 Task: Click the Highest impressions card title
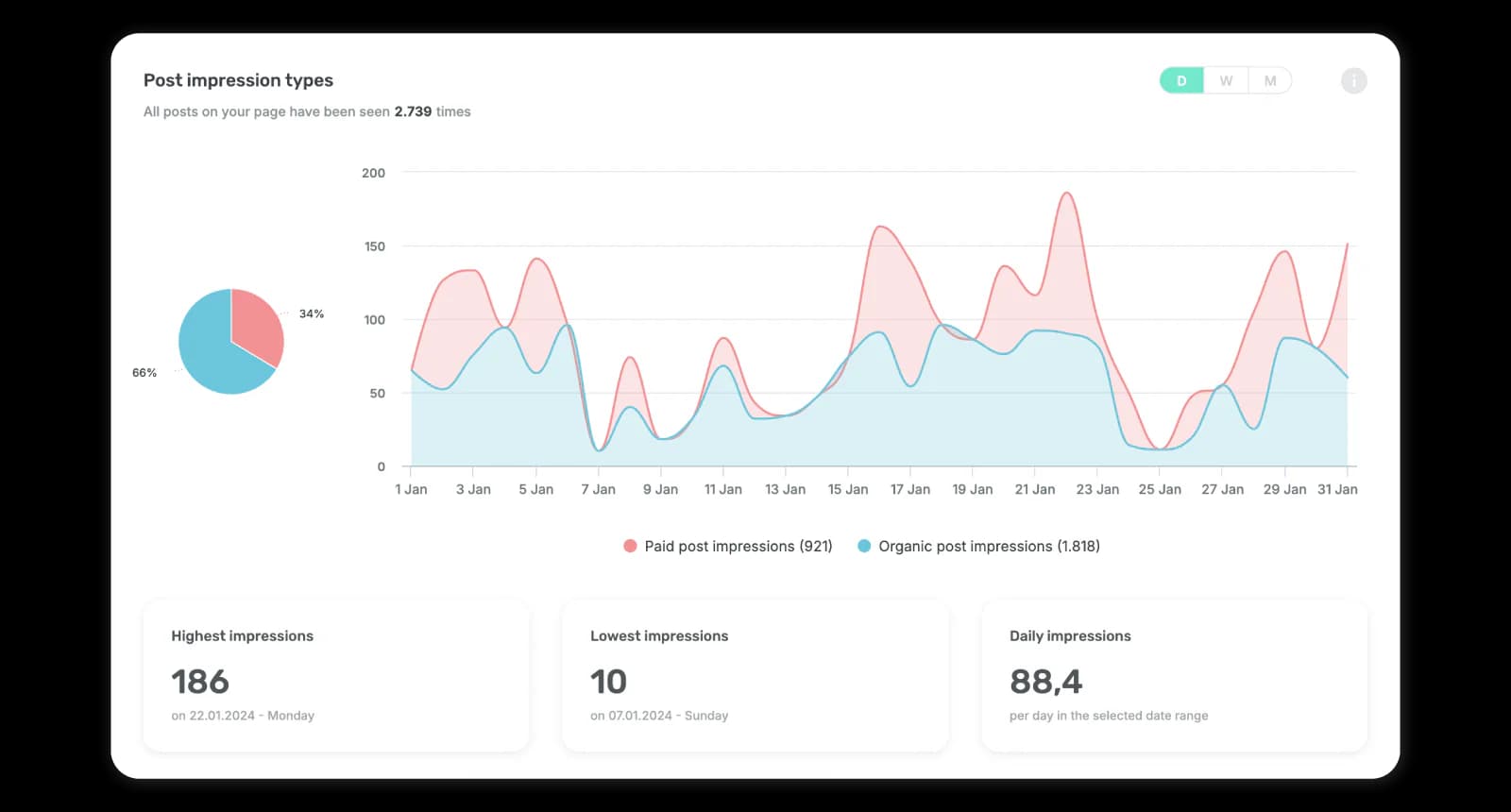click(x=242, y=635)
